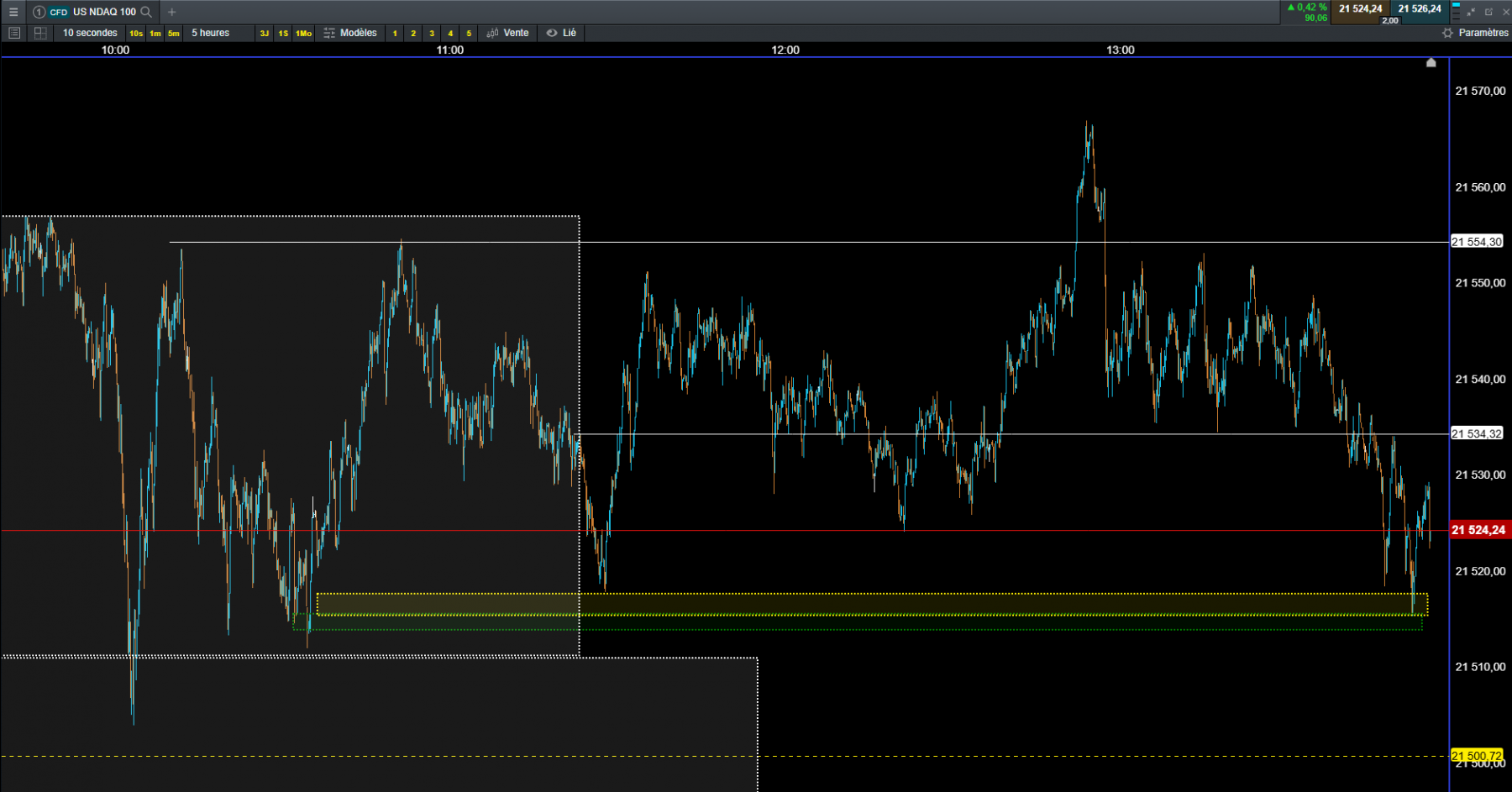Choose the 1S history range
Image resolution: width=1512 pixels, height=792 pixels.
tap(283, 34)
